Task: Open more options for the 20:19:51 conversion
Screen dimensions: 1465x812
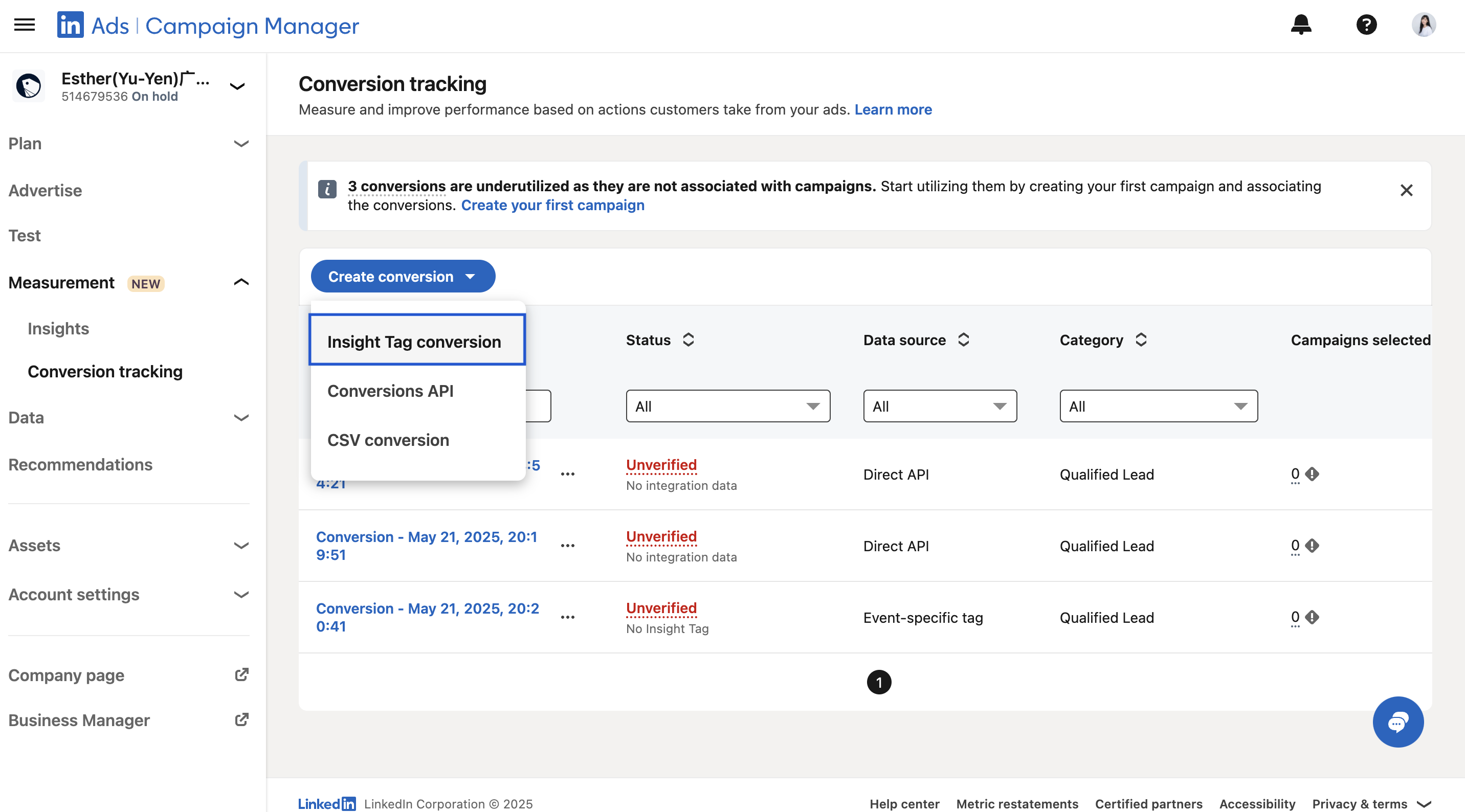Action: click(567, 545)
